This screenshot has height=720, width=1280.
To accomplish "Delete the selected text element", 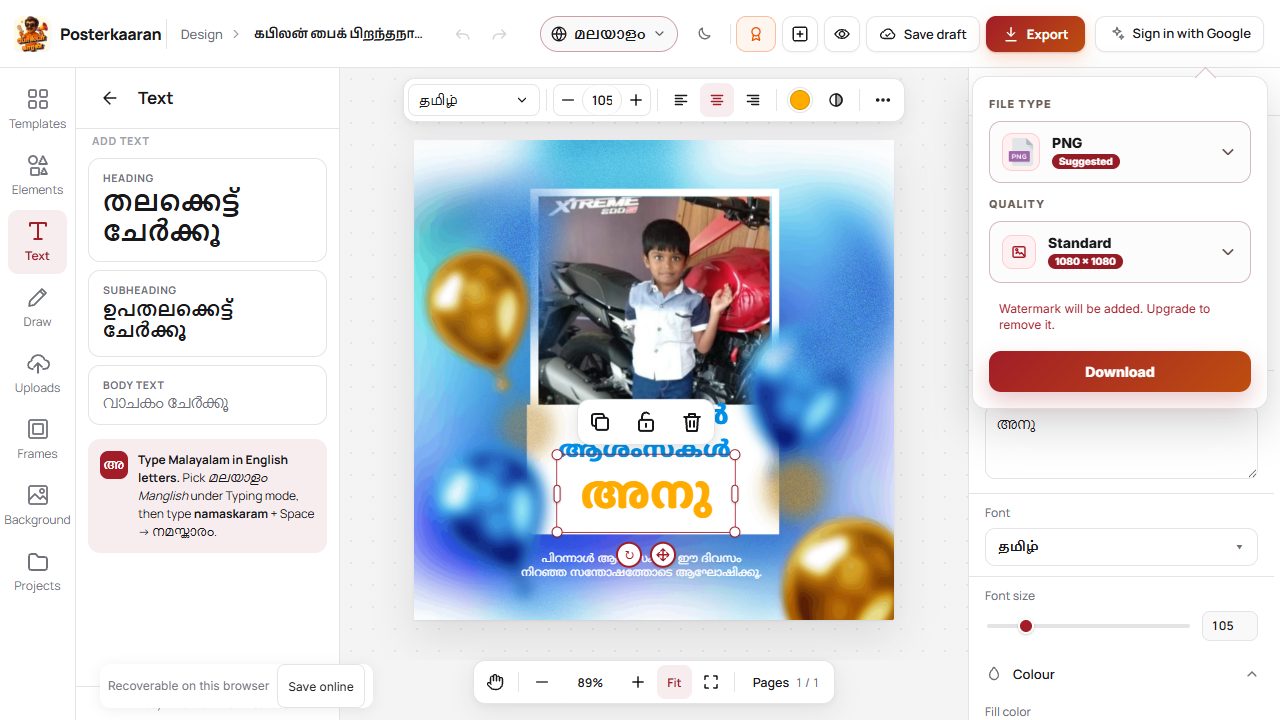I will tap(692, 422).
